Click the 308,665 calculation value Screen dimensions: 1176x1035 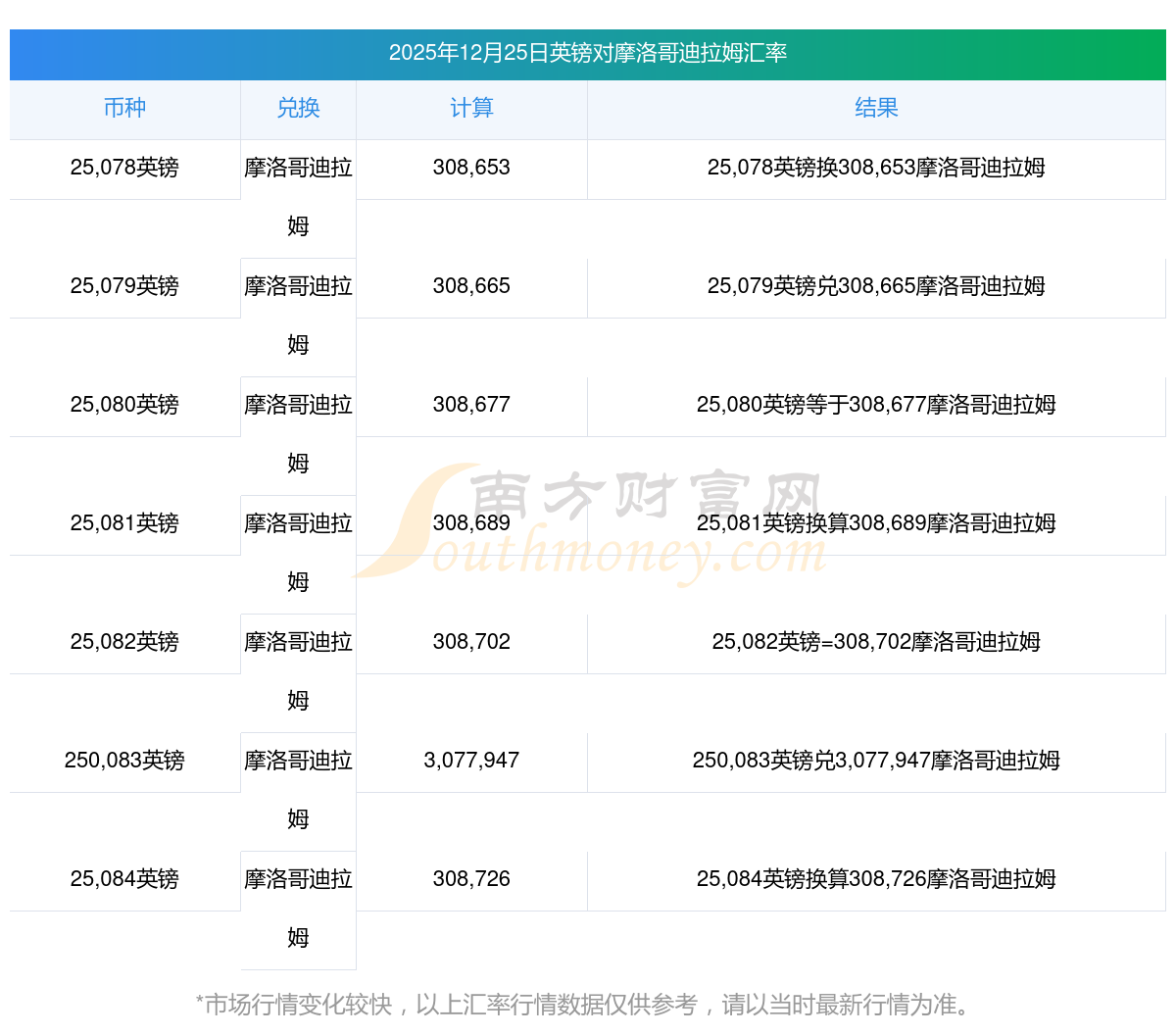point(471,286)
